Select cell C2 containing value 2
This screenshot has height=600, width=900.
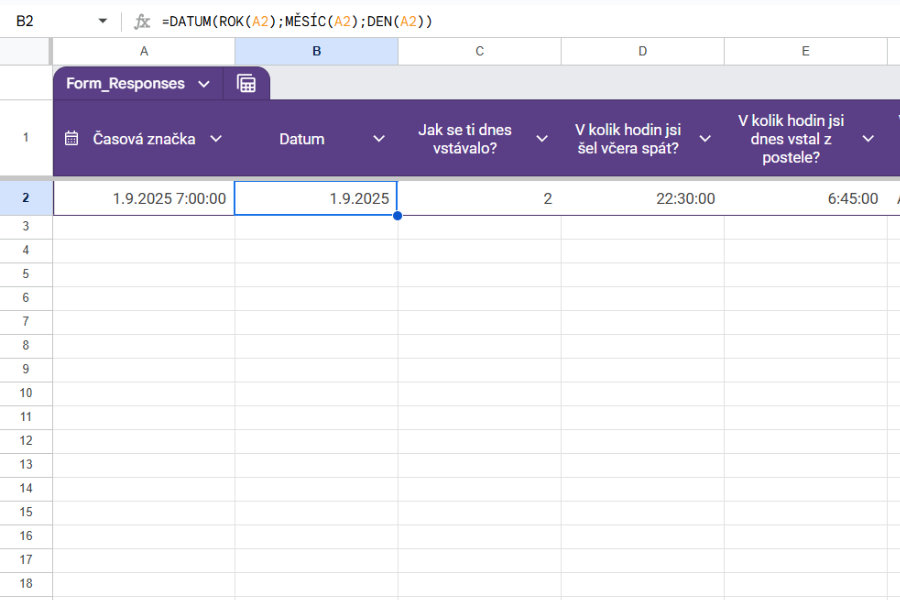tap(479, 198)
